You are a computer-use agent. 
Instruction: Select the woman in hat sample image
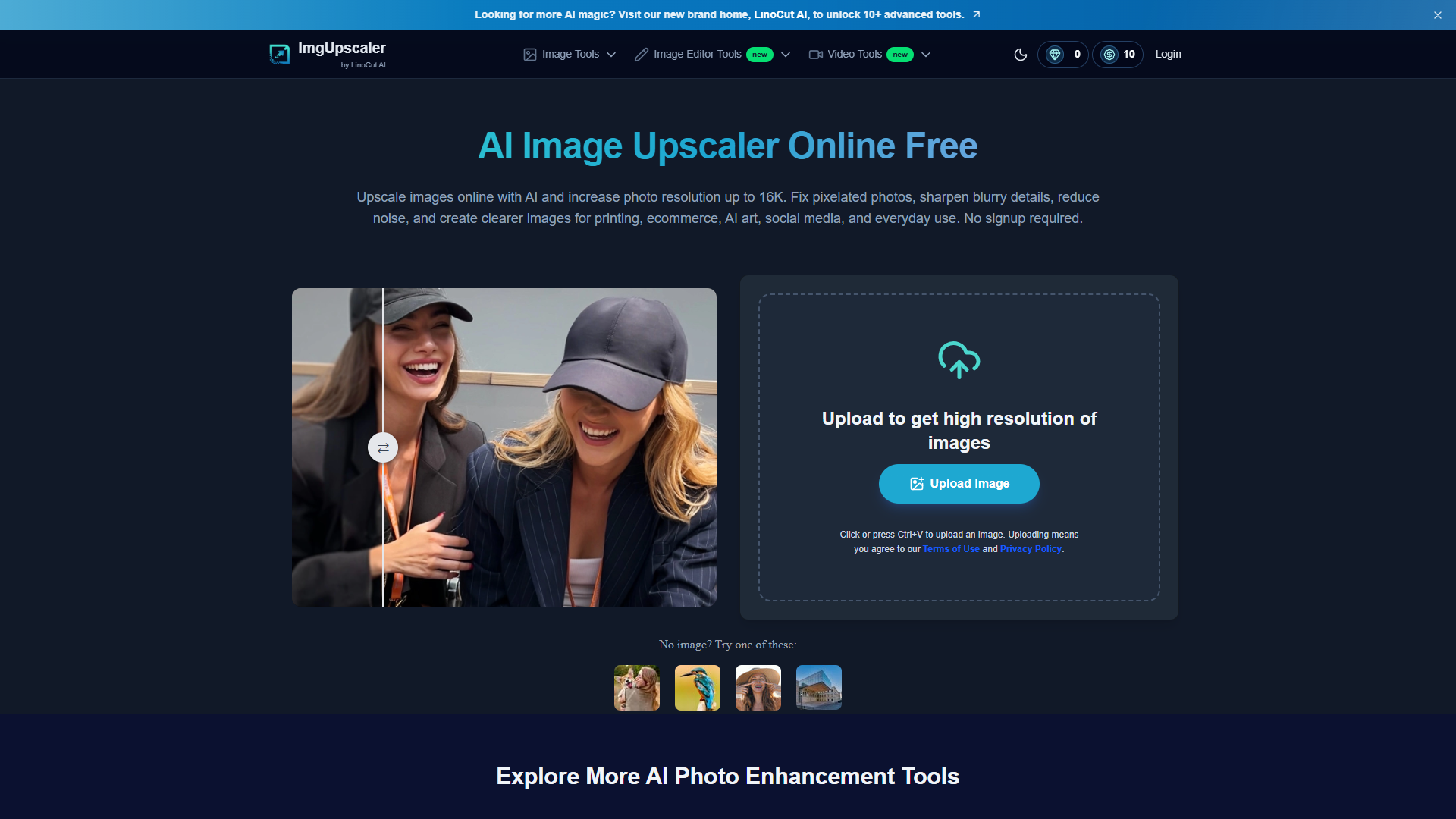coord(758,688)
